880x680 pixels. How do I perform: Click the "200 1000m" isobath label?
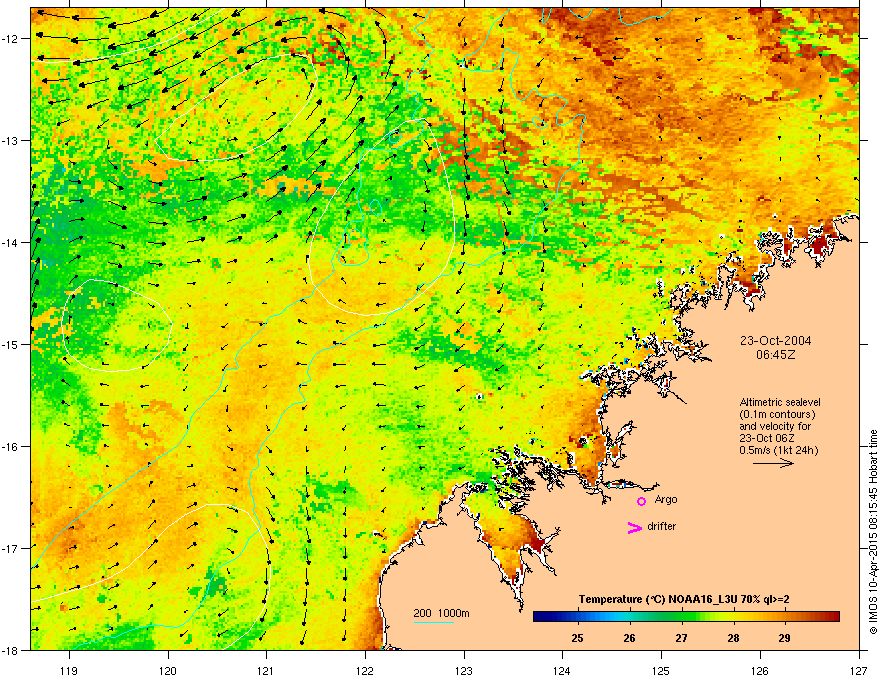(441, 613)
